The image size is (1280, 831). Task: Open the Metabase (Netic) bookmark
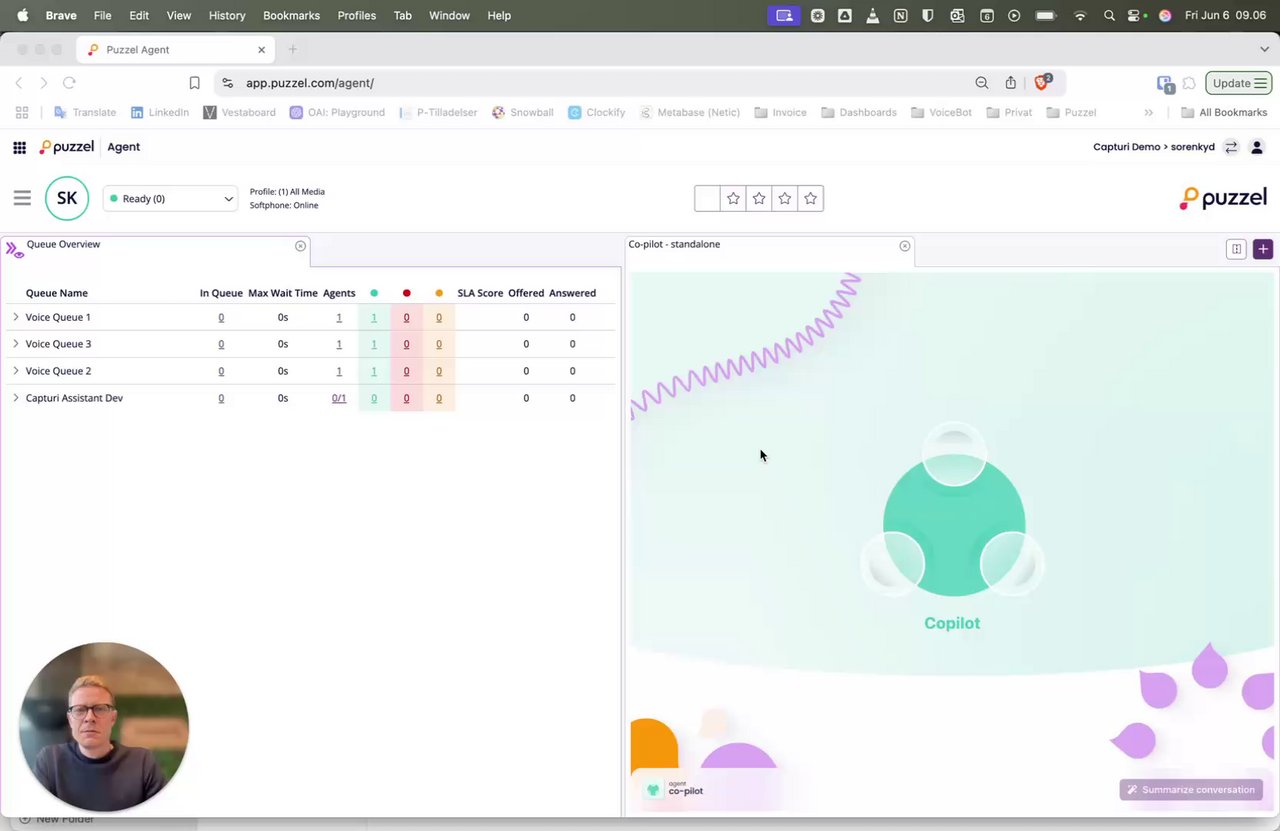click(x=690, y=112)
